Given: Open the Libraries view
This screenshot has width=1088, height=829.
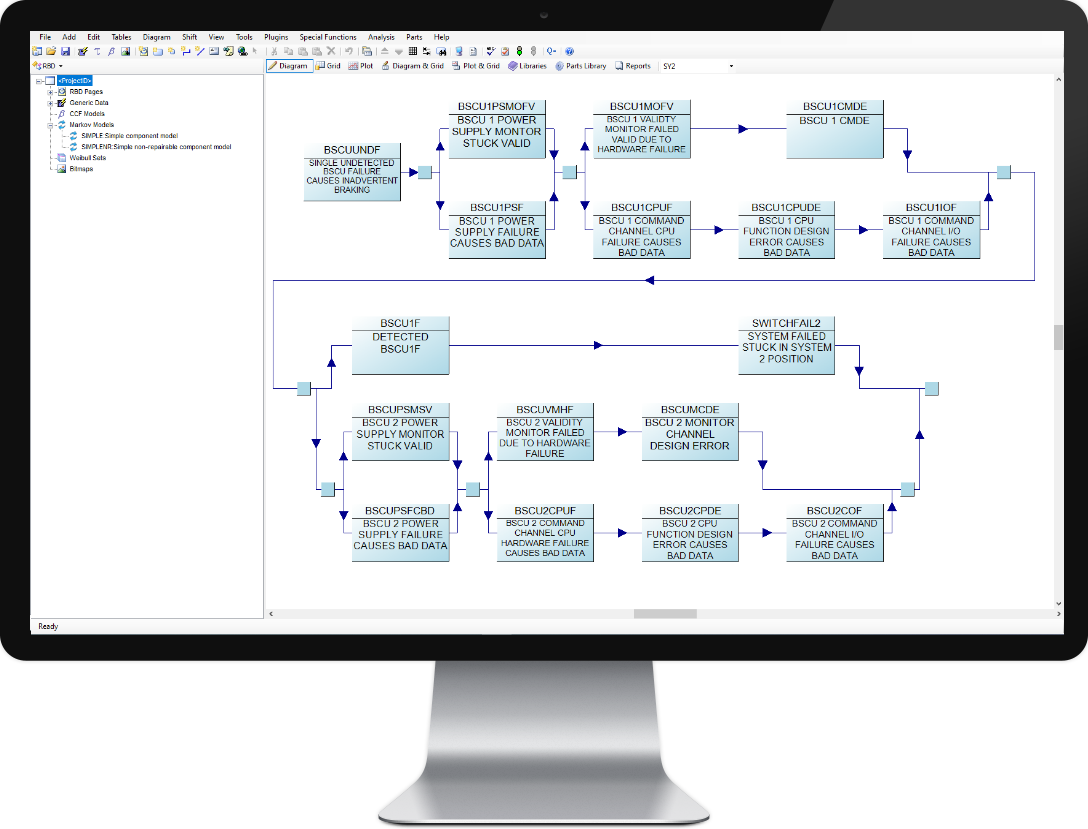Looking at the screenshot, I should 527,66.
